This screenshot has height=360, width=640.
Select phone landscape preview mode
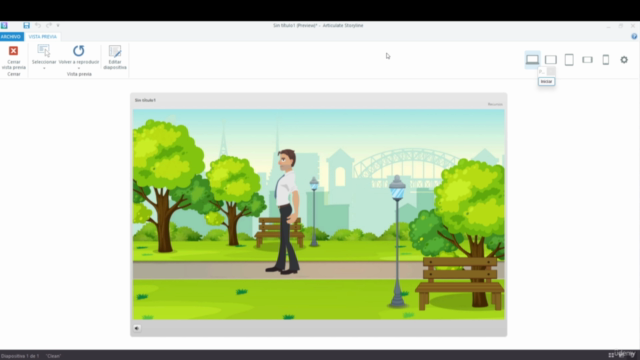(x=587, y=60)
